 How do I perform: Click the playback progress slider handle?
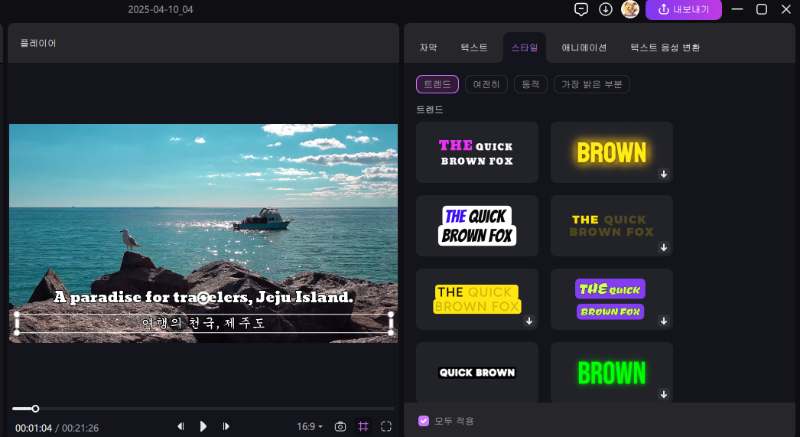tap(36, 408)
